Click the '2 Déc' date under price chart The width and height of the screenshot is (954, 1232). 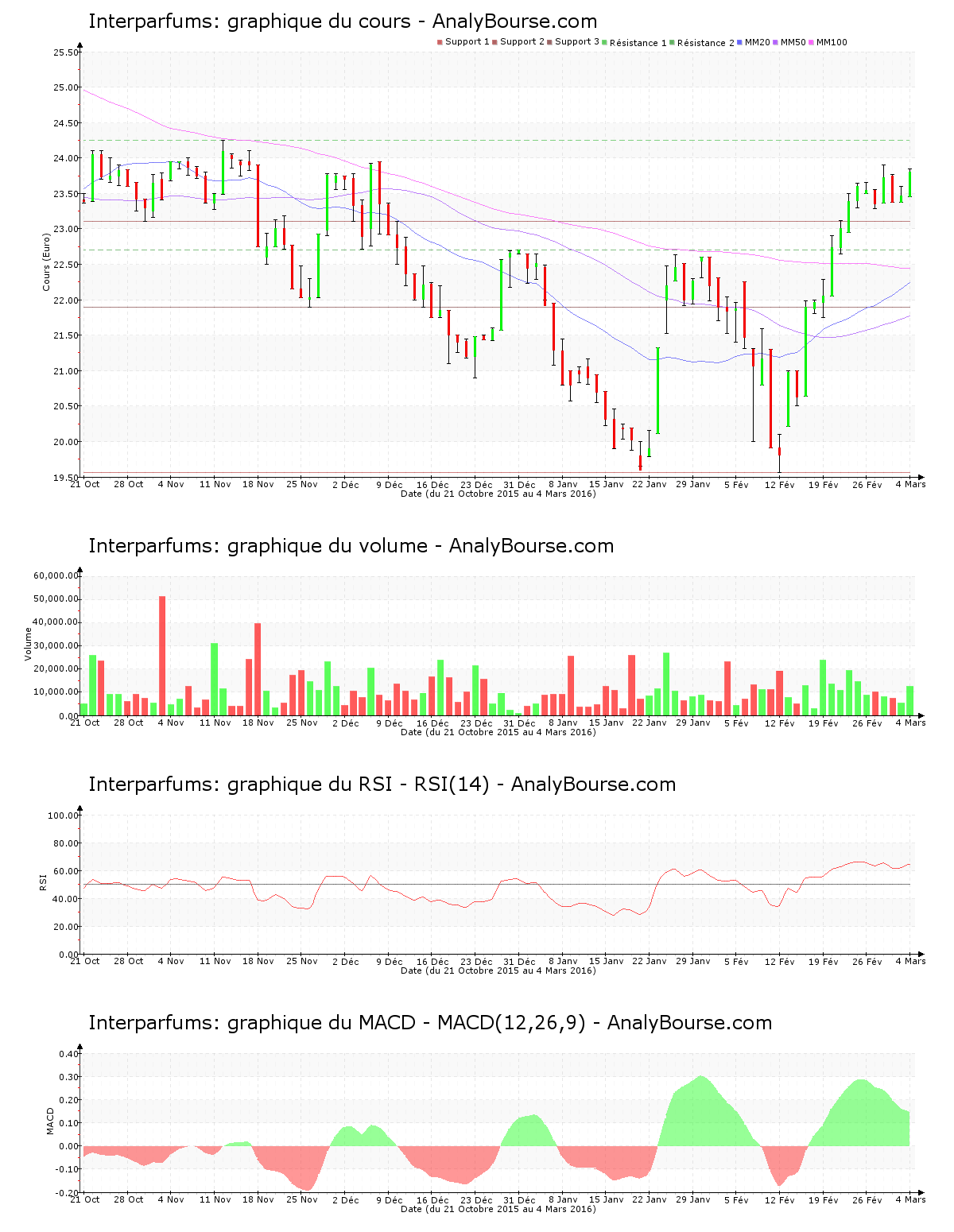pyautogui.click(x=346, y=484)
